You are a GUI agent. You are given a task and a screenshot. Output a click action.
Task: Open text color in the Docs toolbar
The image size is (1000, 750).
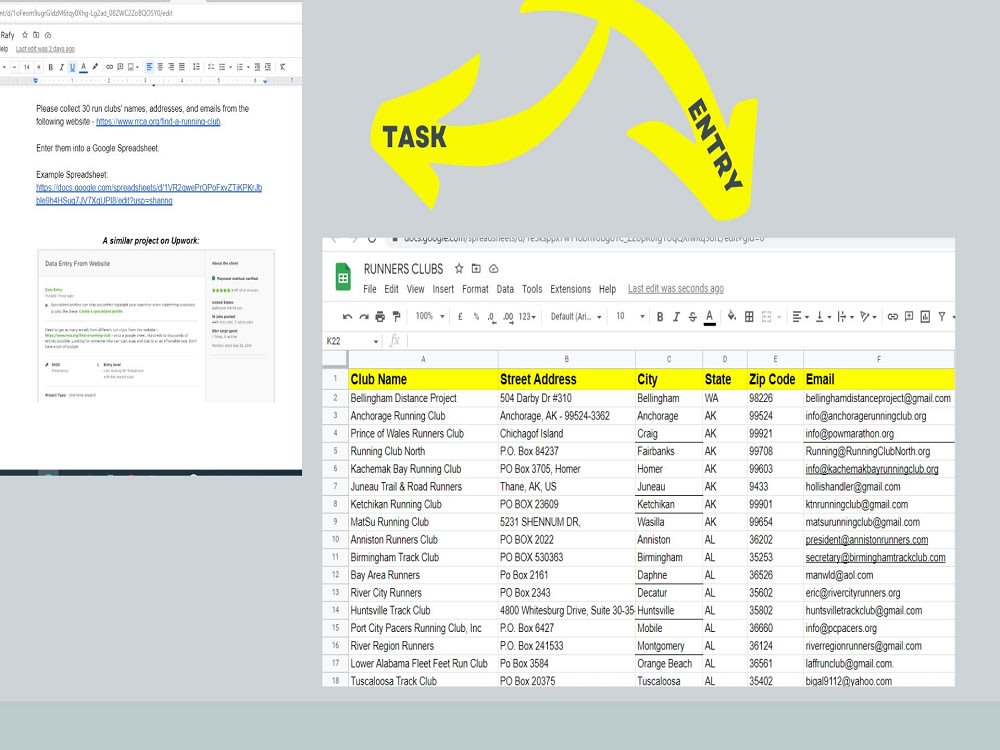pos(84,67)
